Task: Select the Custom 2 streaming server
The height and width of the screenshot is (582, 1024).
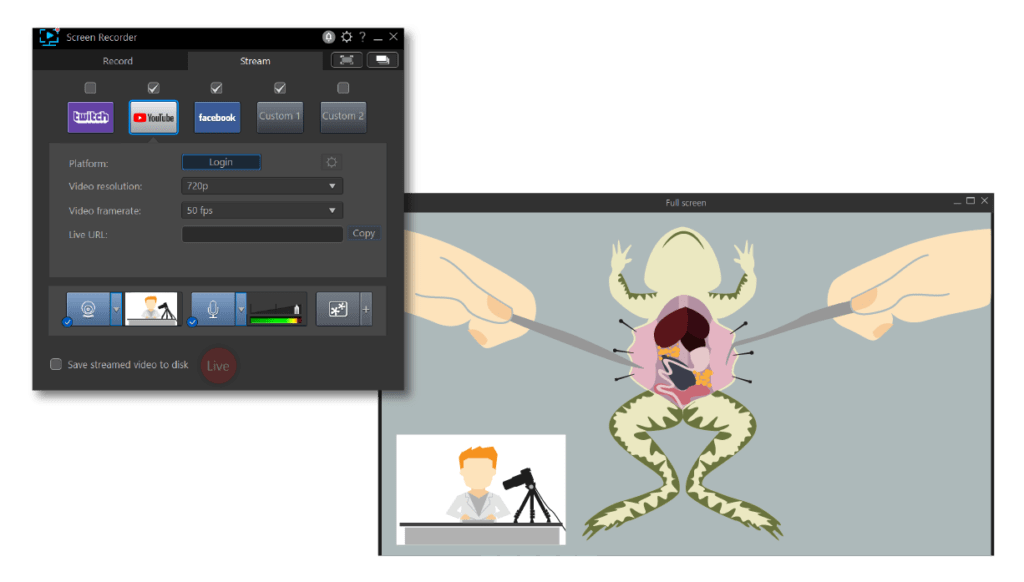Action: pyautogui.click(x=343, y=118)
